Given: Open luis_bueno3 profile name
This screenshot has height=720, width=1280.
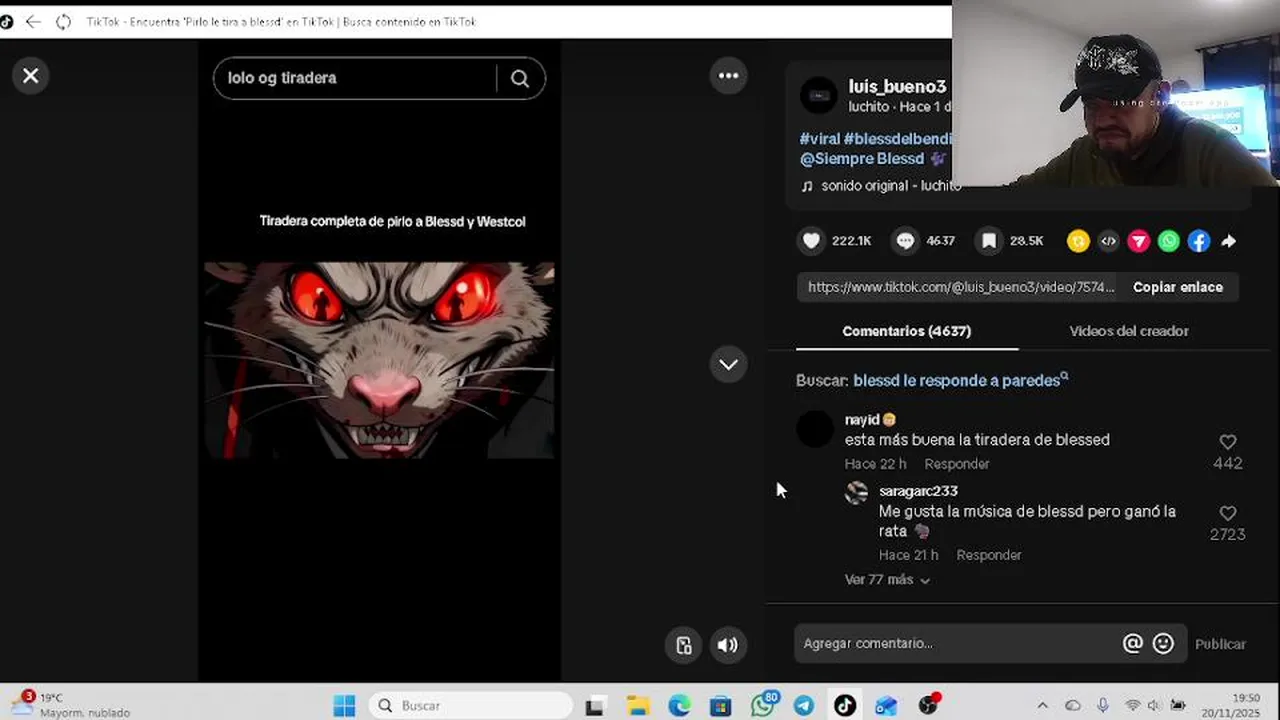Looking at the screenshot, I should tap(897, 87).
